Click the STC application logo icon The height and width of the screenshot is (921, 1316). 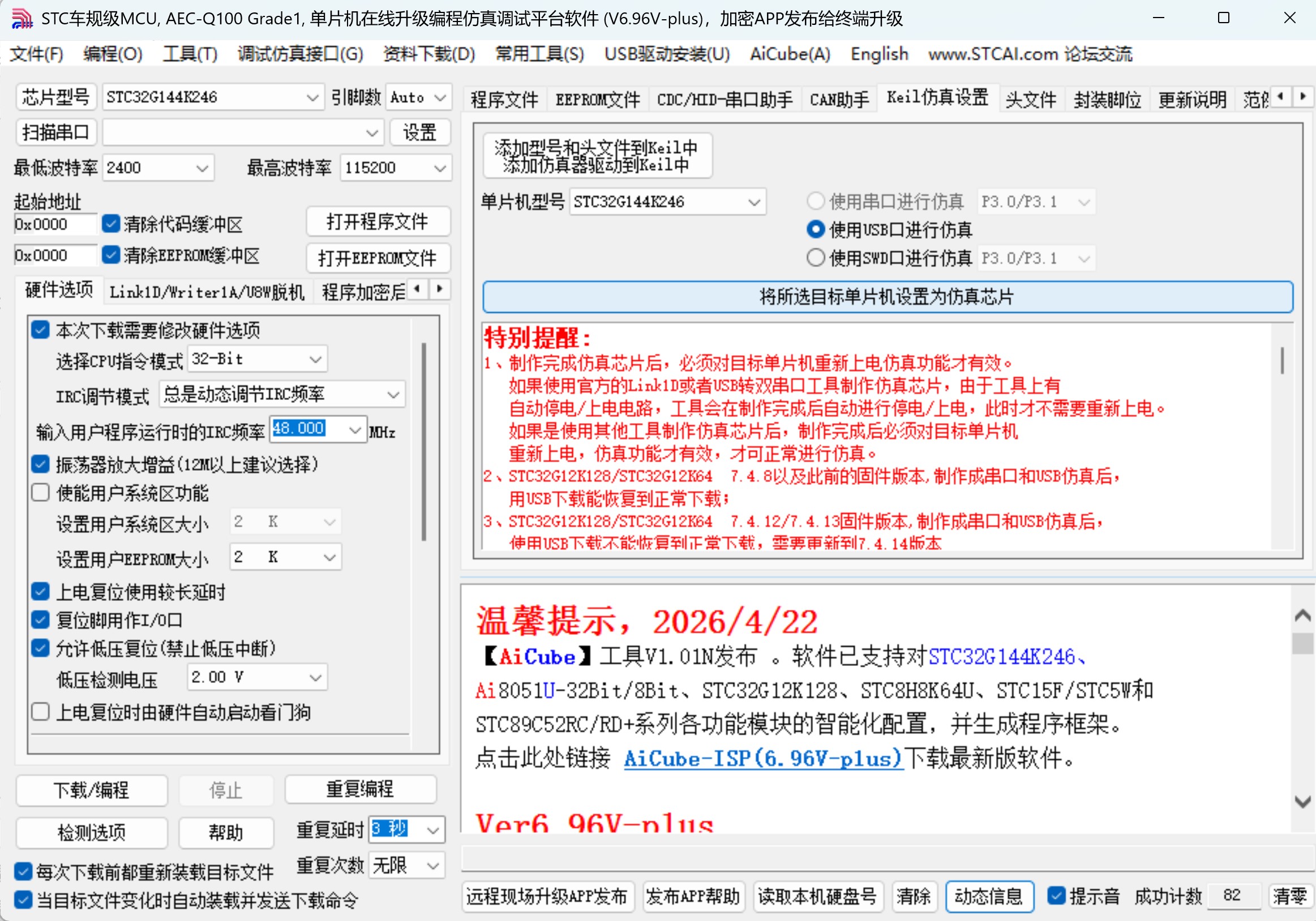pyautogui.click(x=21, y=18)
